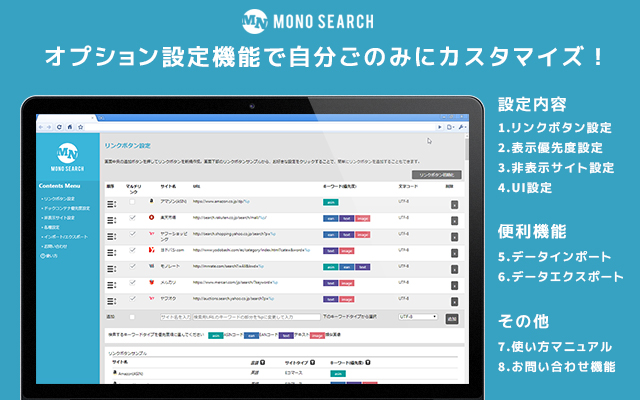
Task: Delete the ヨドバシ.com row with its x button
Action: pyautogui.click(x=454, y=253)
